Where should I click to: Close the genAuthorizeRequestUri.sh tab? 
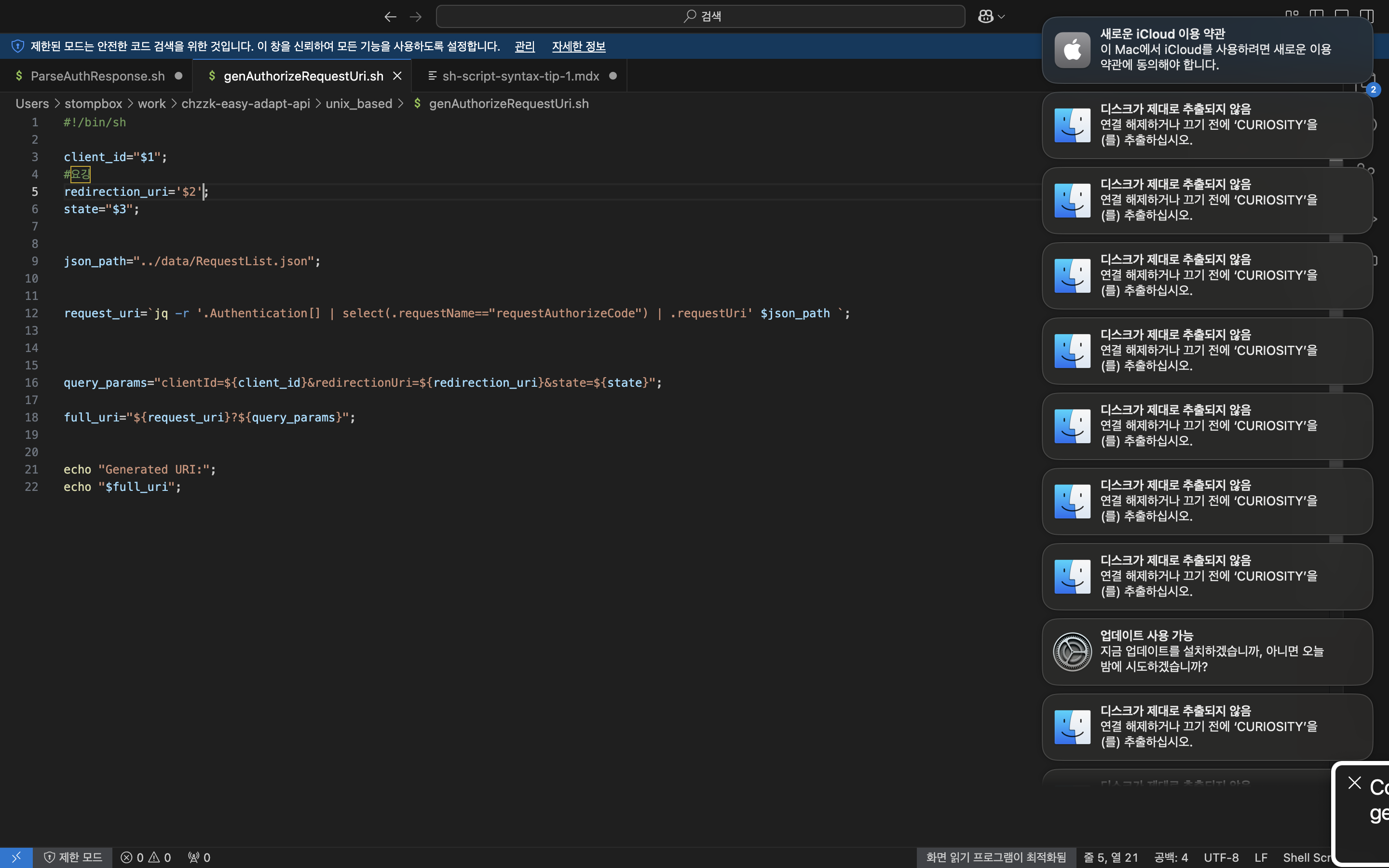click(x=397, y=76)
